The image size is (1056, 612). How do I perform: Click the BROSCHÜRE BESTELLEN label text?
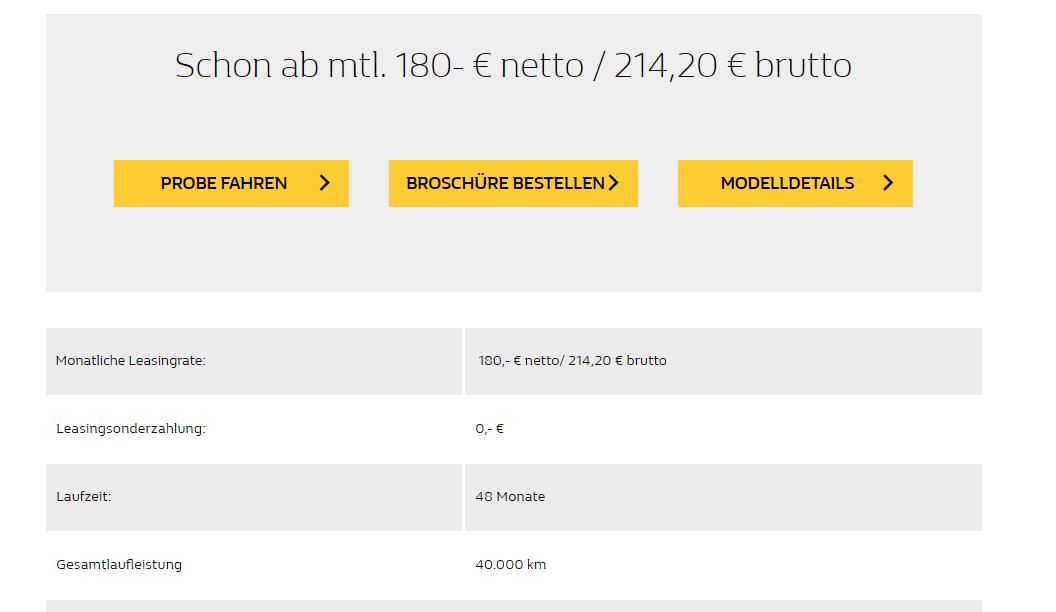click(505, 183)
